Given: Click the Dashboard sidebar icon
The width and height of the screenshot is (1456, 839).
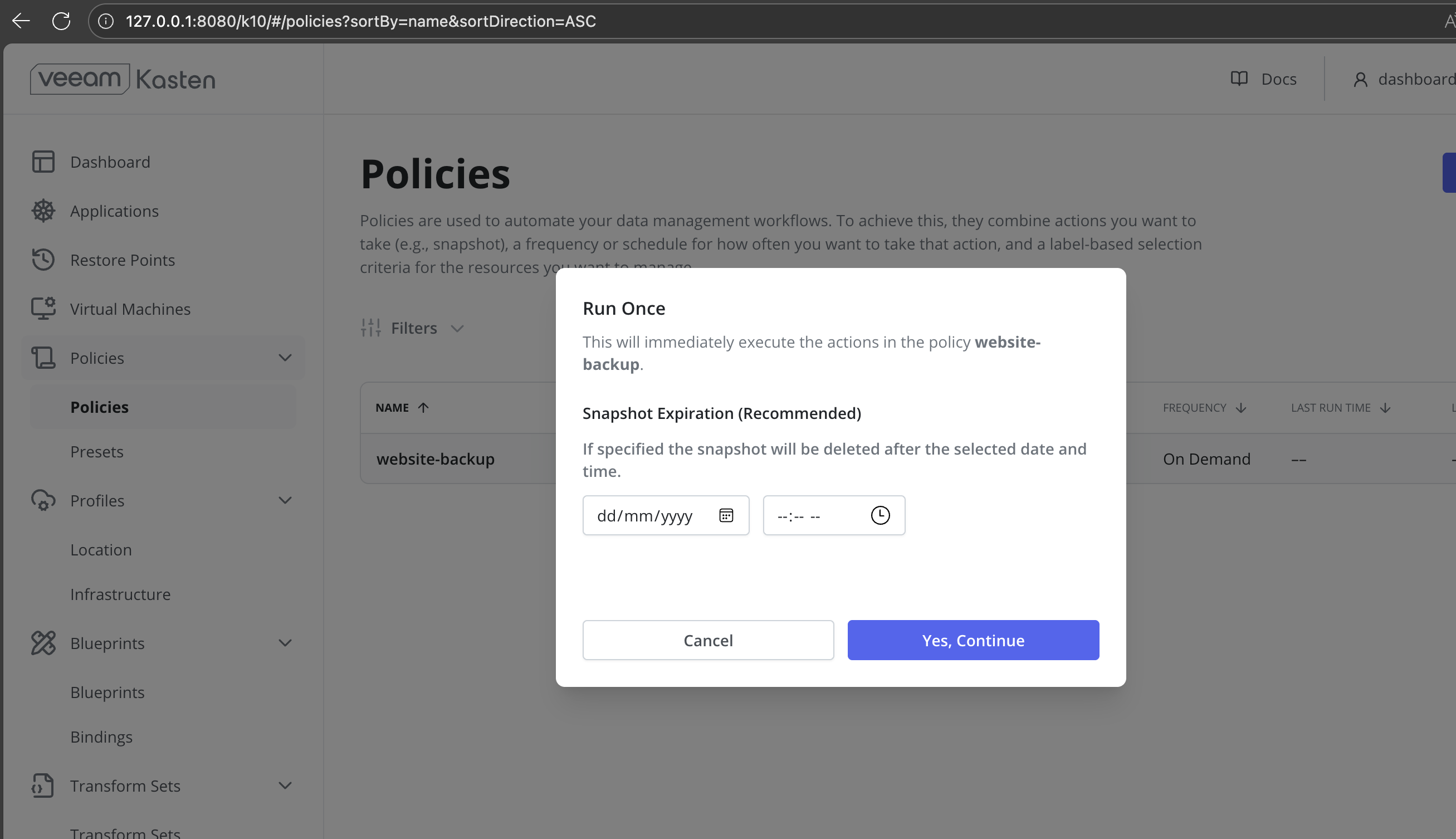Looking at the screenshot, I should coord(43,162).
